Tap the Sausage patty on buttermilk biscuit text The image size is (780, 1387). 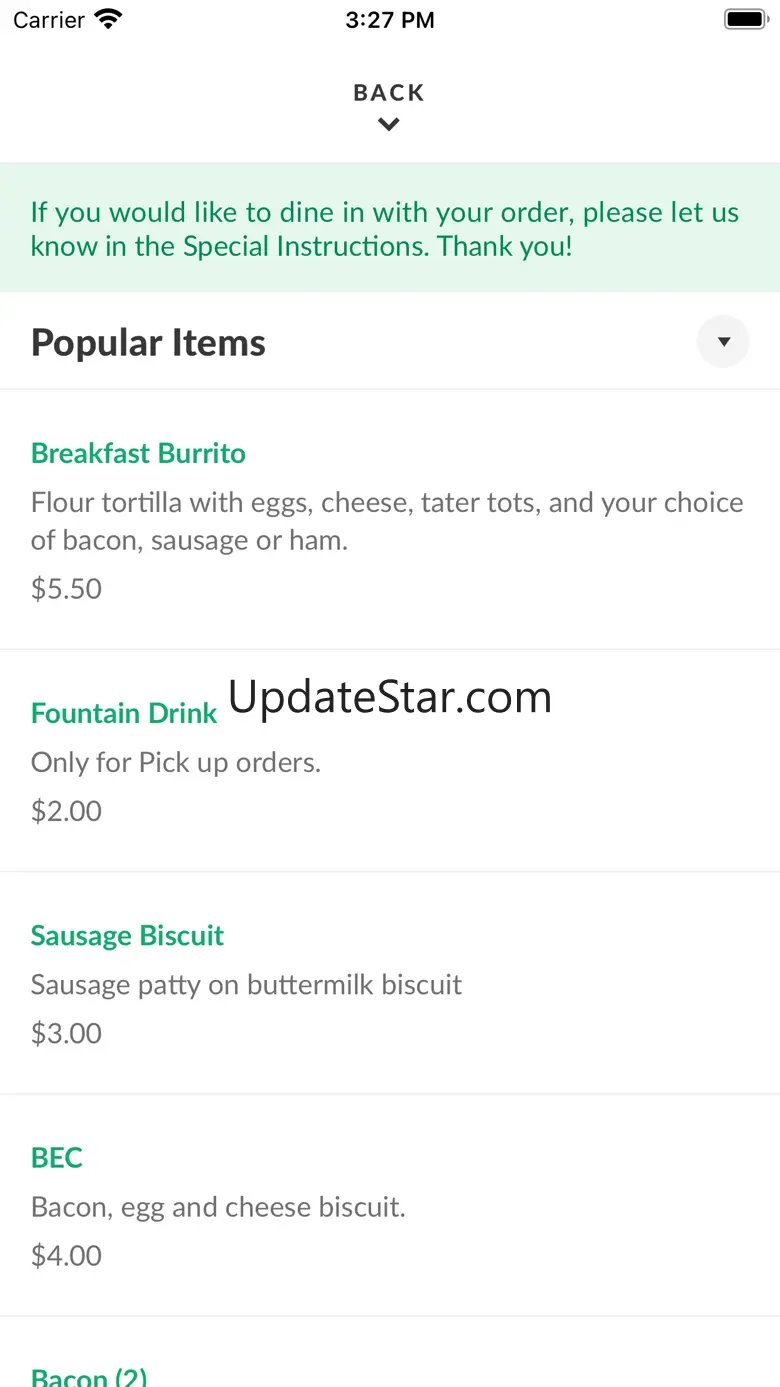[246, 984]
